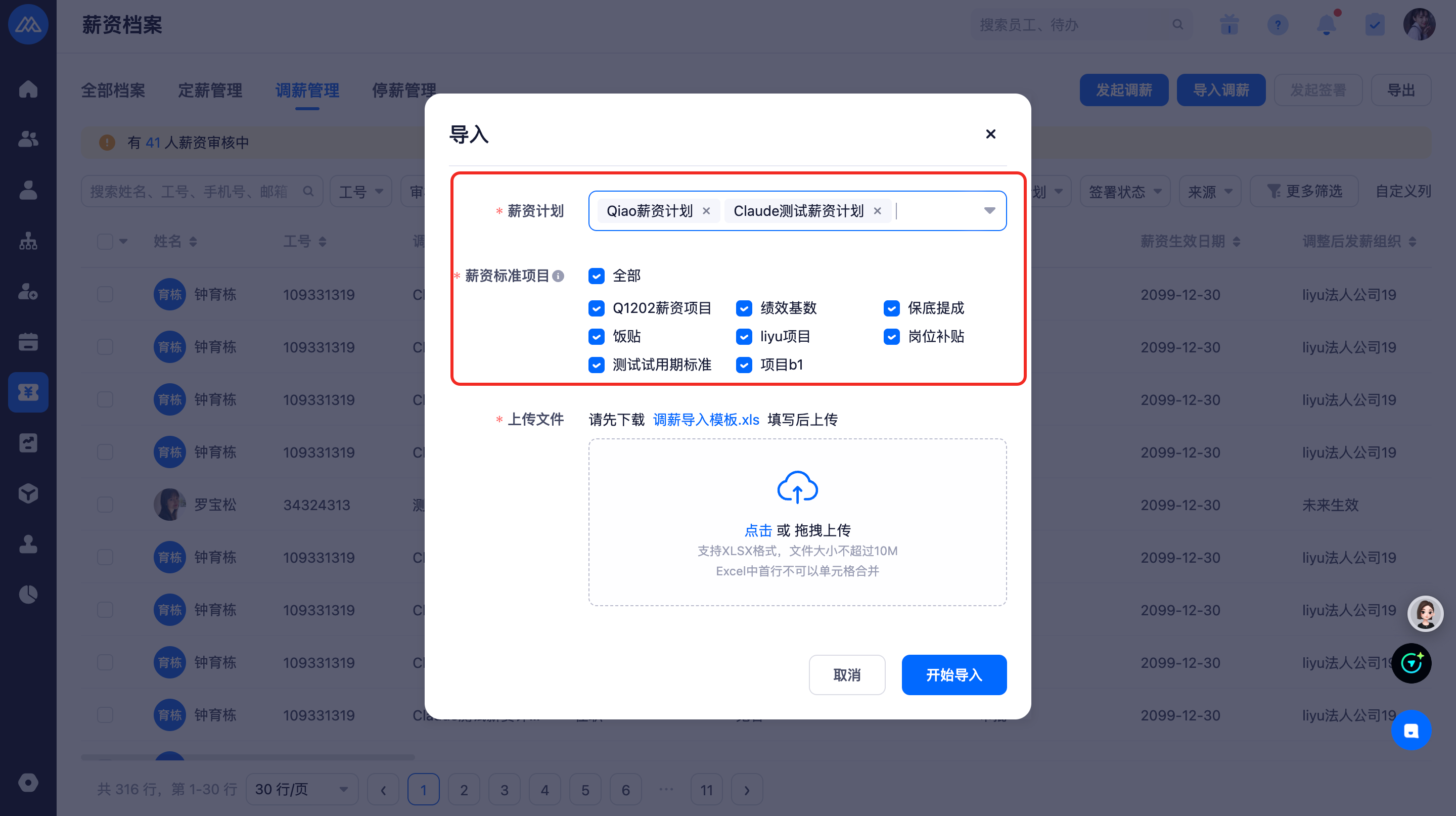This screenshot has width=1456, height=816.
Task: Click the 开始导入 button
Action: [953, 675]
